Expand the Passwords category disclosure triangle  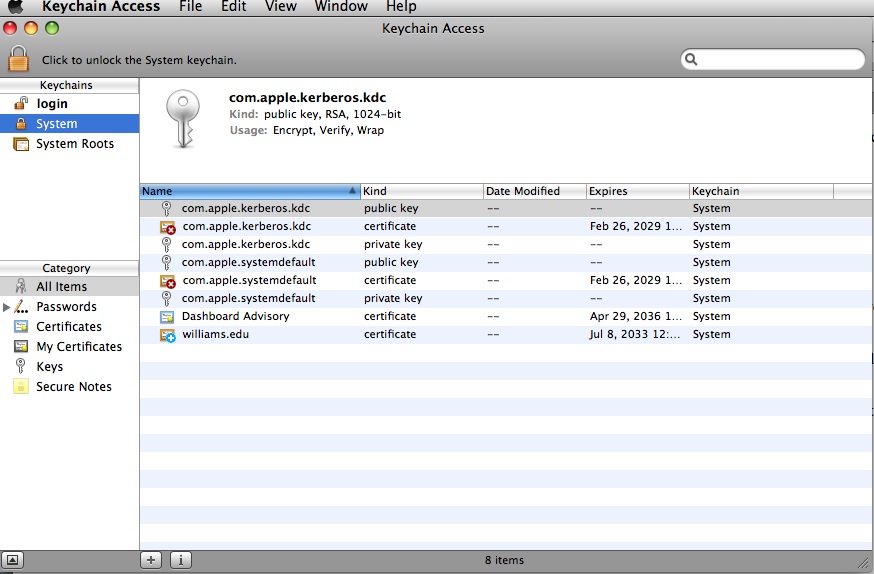[x=6, y=307]
